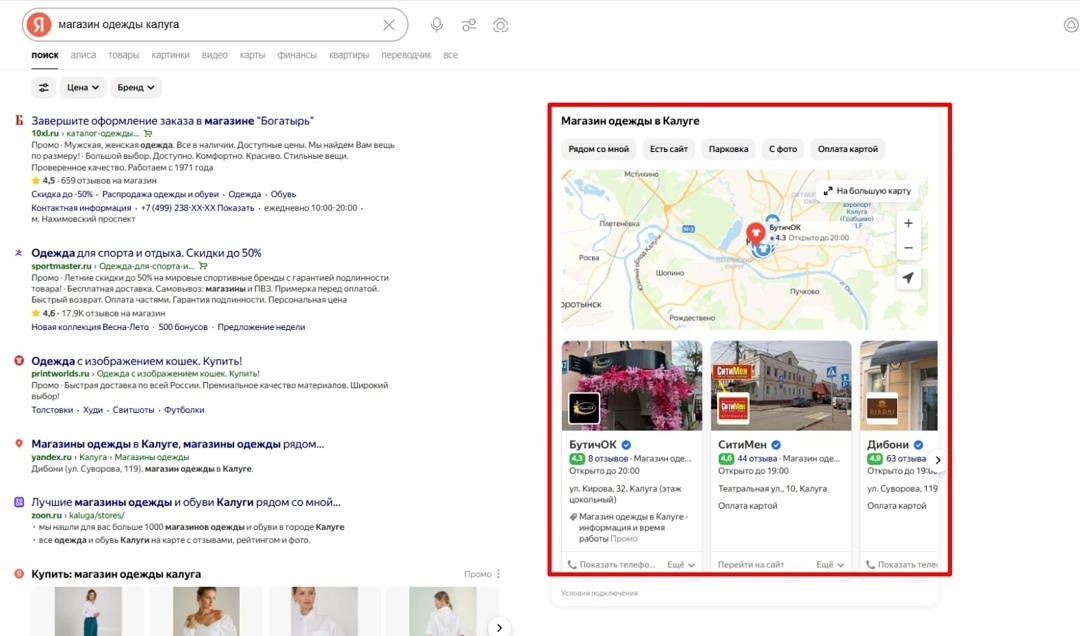
Task: Select the С фото filter chip
Action: pyautogui.click(x=782, y=149)
